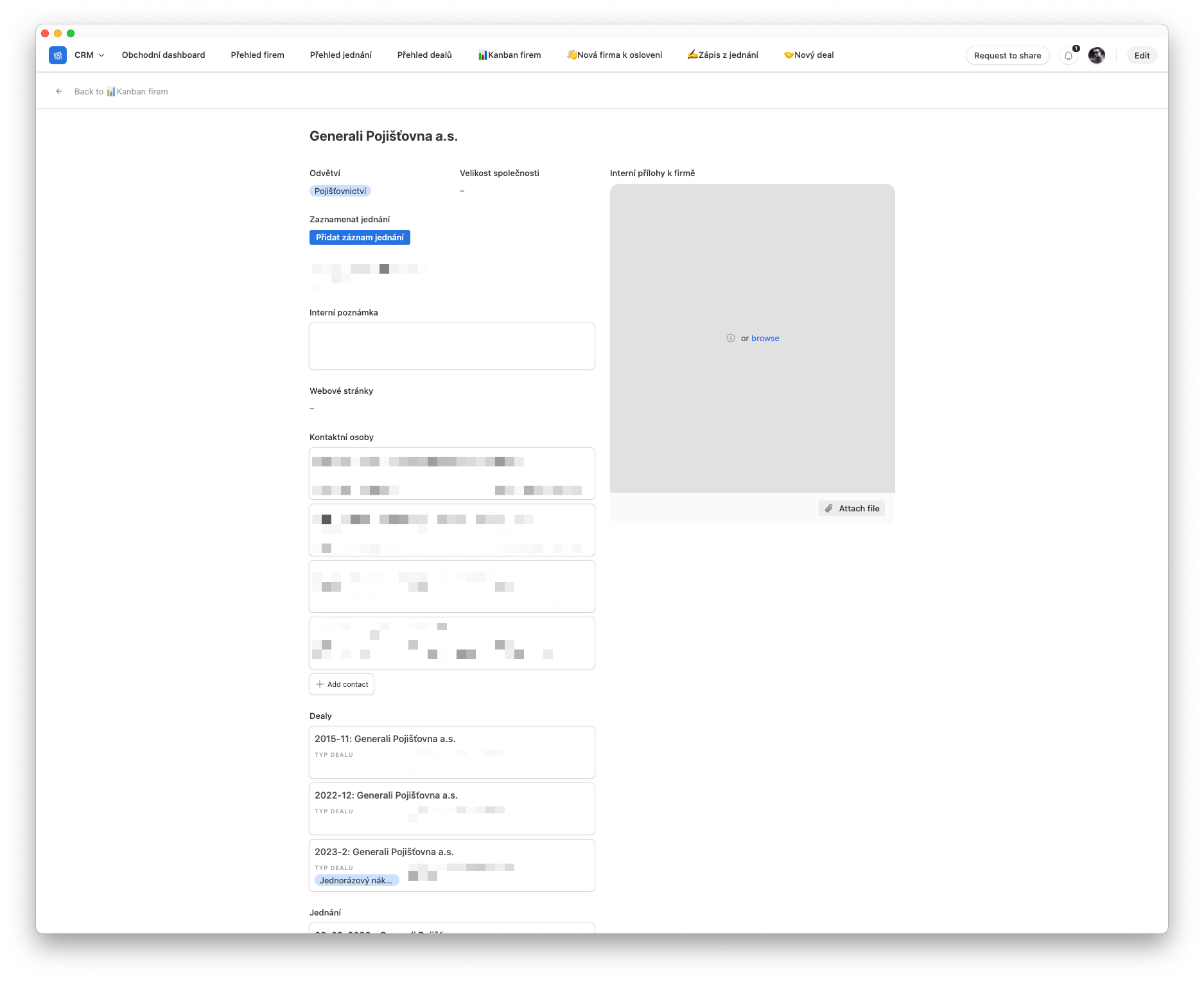
Task: Click the attachments drop zone area
Action: (x=753, y=339)
